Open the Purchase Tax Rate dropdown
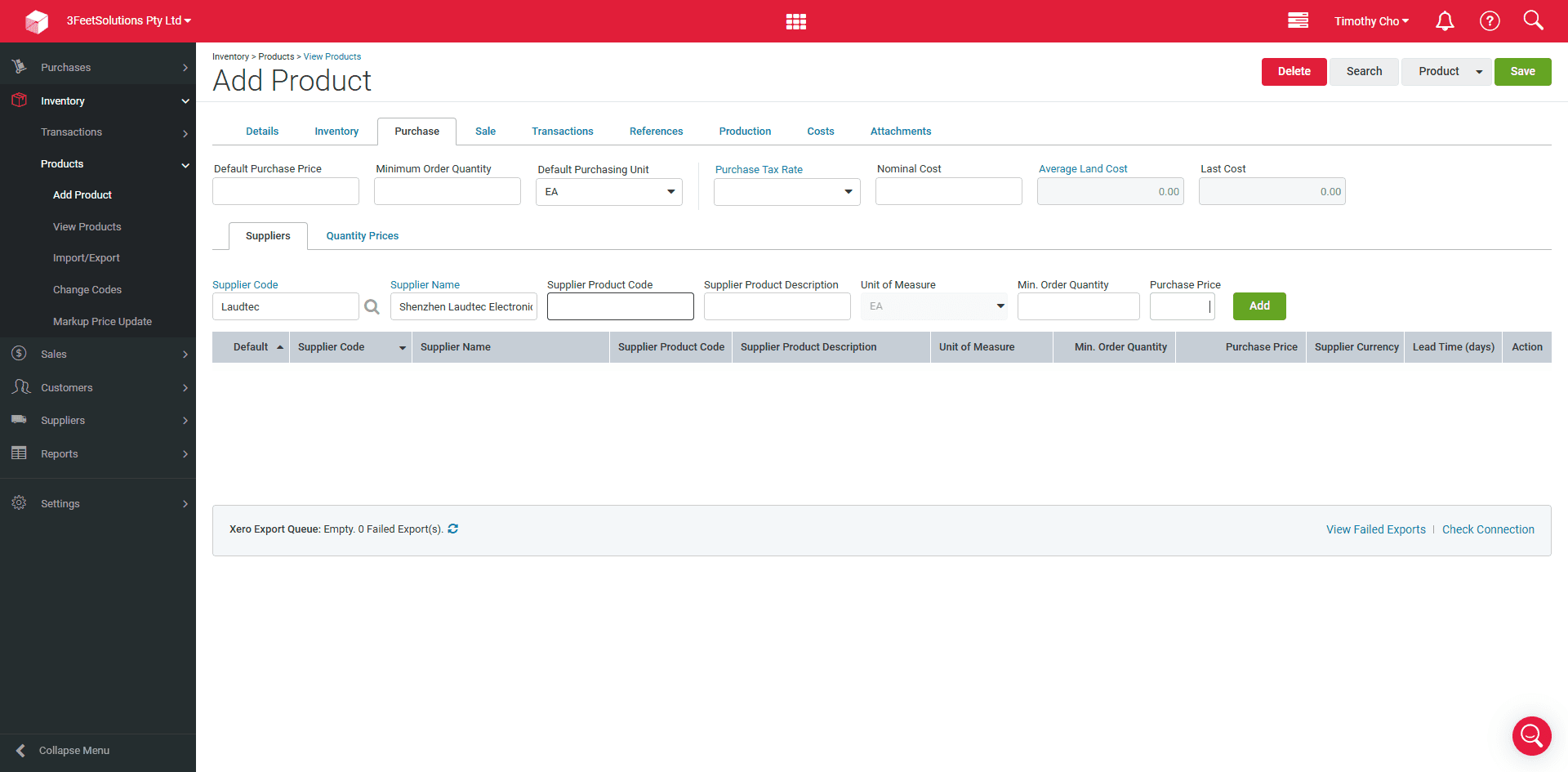Screen dimensions: 1568x772 [x=787, y=192]
